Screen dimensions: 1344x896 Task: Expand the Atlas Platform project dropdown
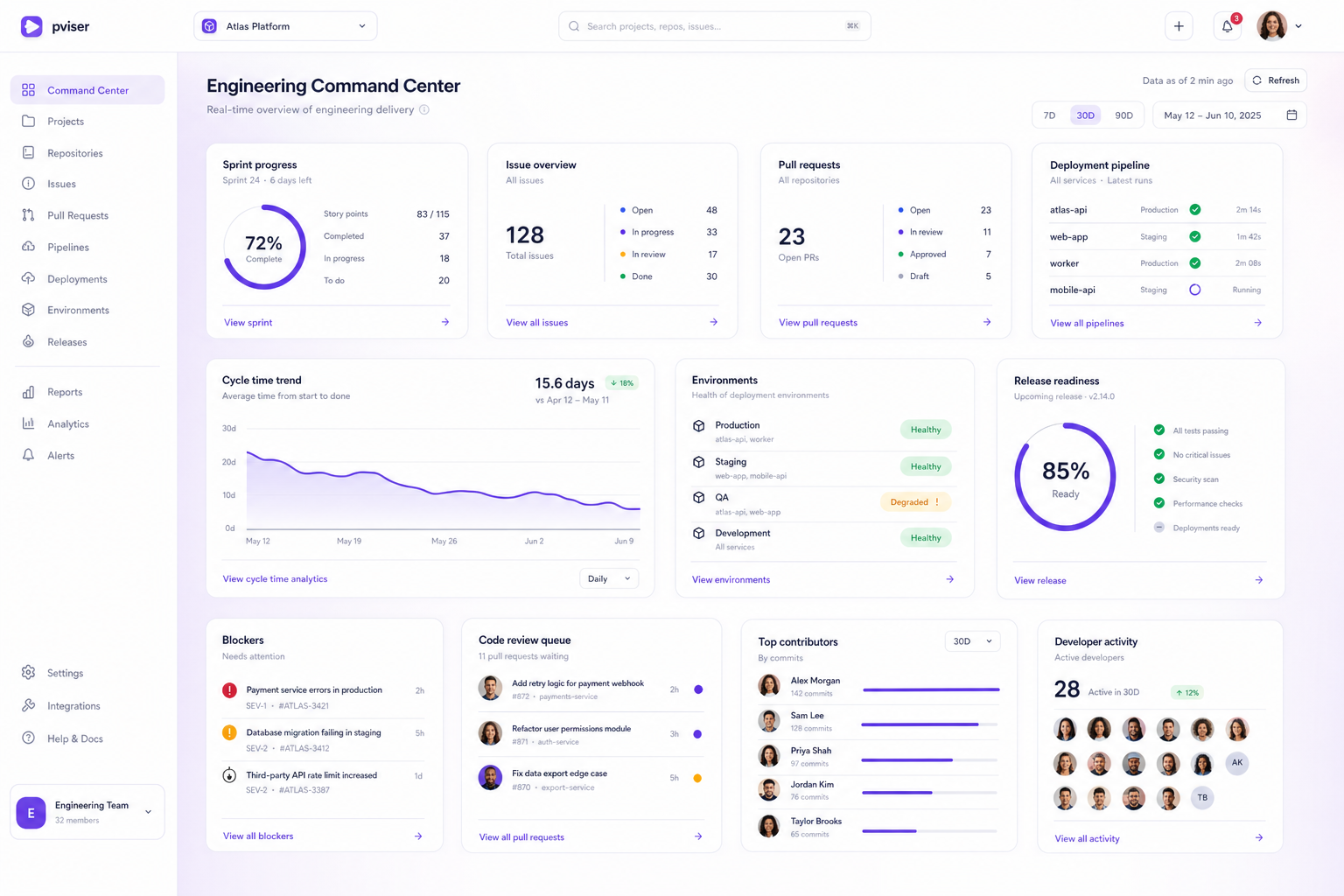[x=285, y=26]
